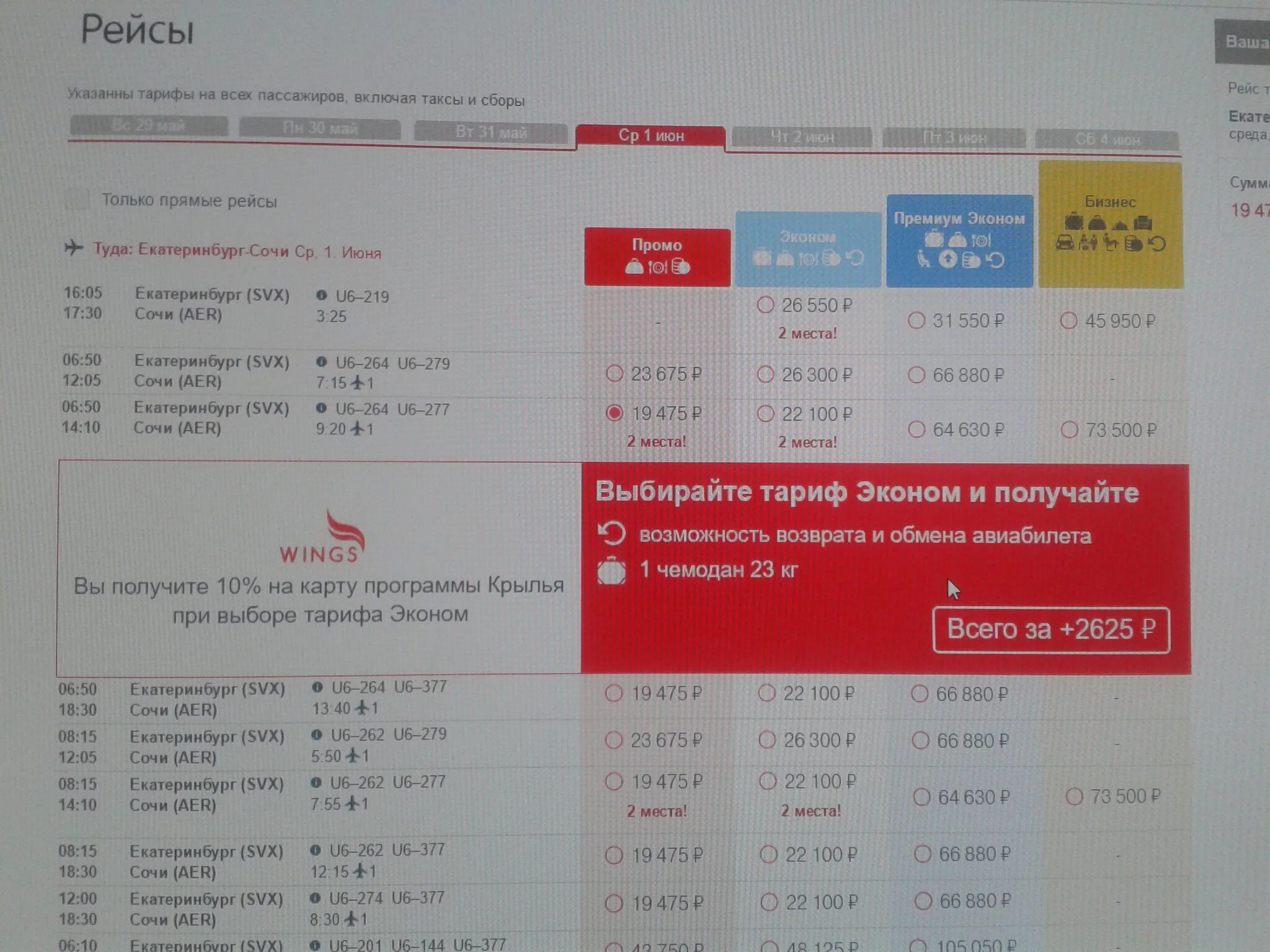Open info icon next to U6-264 U6-277
The width and height of the screenshot is (1270, 952).
click(321, 408)
